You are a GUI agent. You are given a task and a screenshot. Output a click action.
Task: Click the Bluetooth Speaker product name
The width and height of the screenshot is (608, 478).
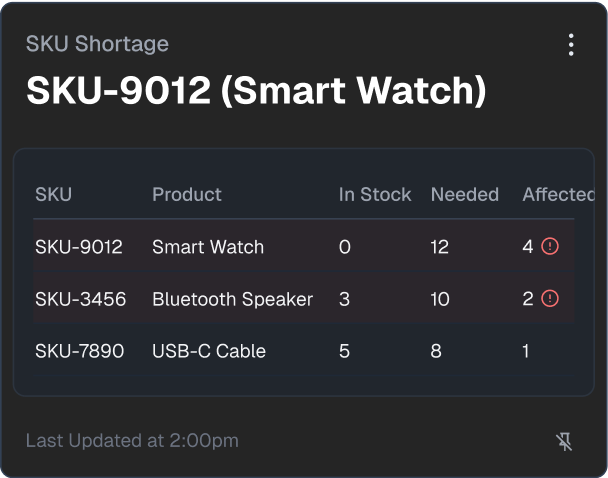click(x=232, y=299)
